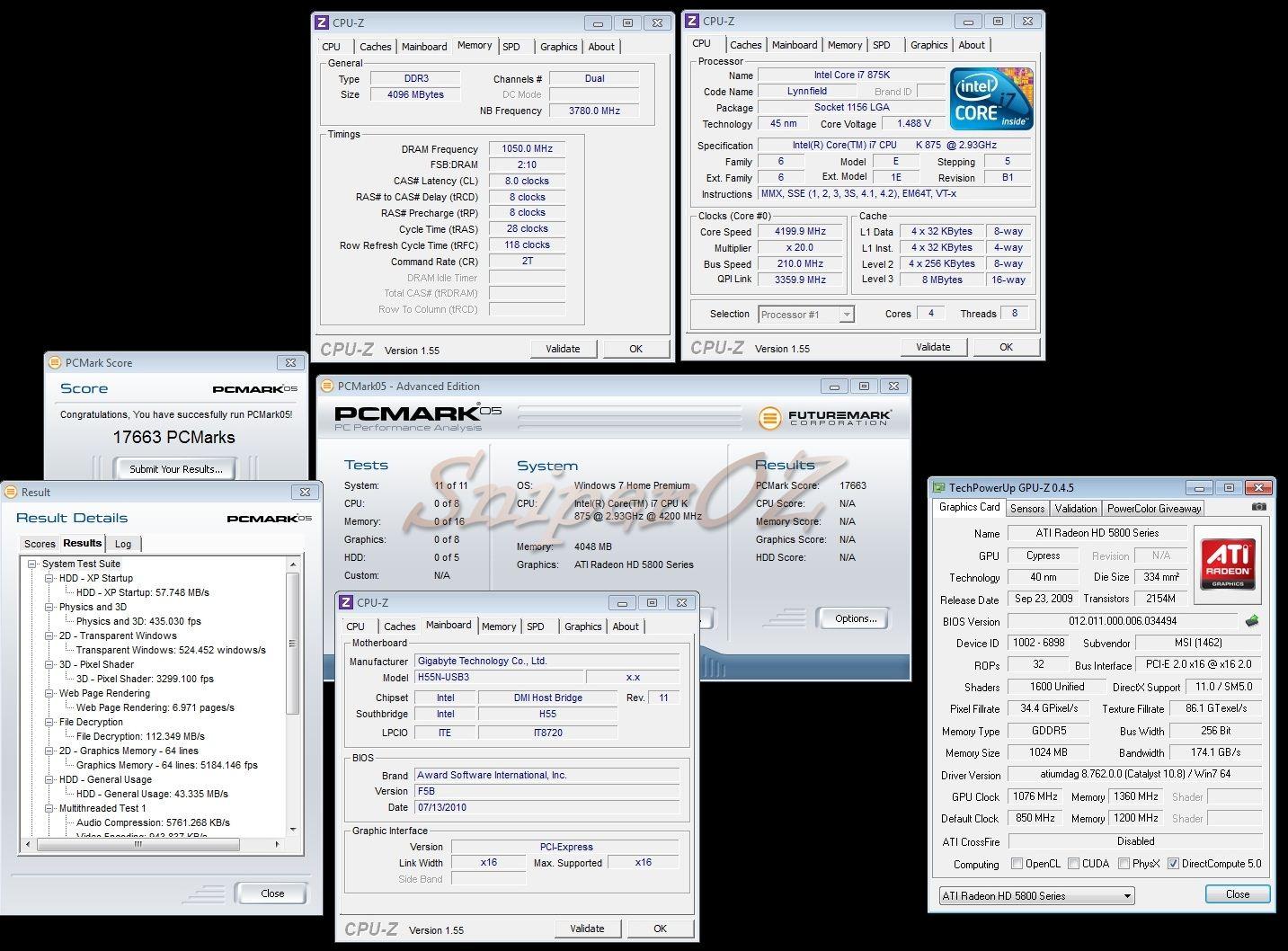Viewport: 1288px width, 951px height.
Task: Click Options button in PCMark05
Action: click(856, 618)
